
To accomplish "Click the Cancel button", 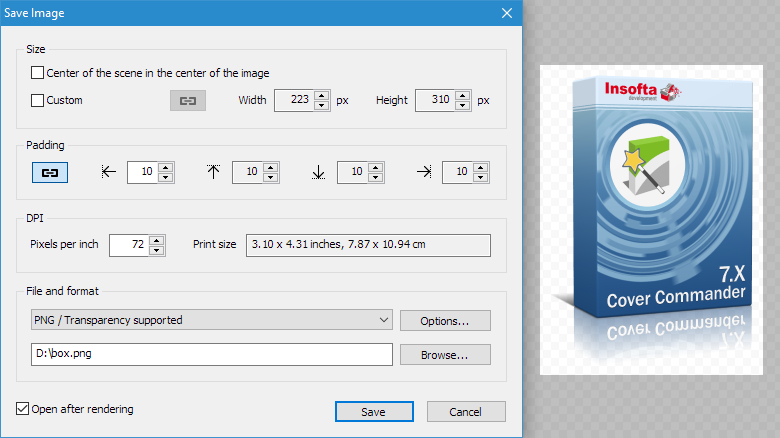I will click(466, 412).
